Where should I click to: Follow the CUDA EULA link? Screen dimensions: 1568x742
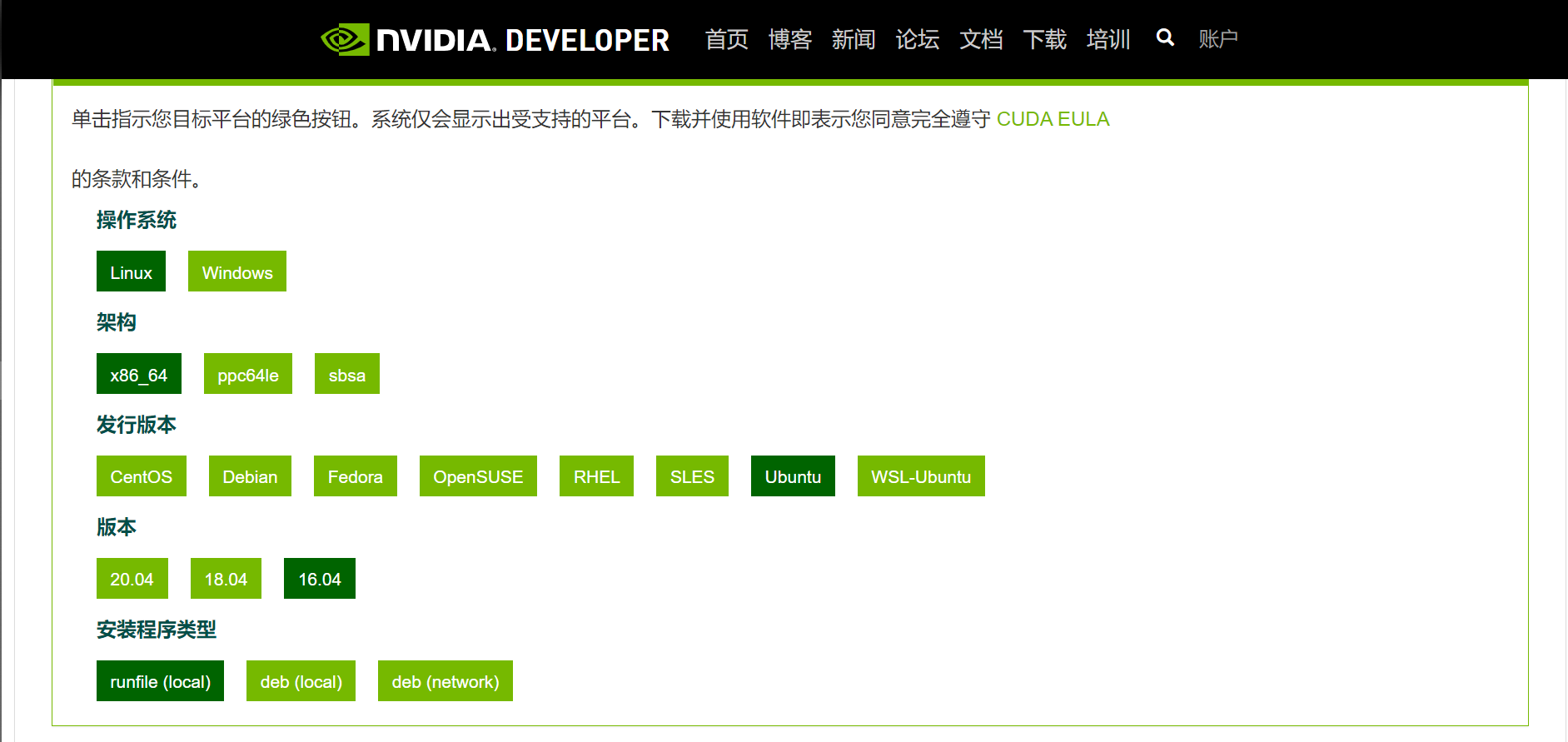[x=1053, y=119]
